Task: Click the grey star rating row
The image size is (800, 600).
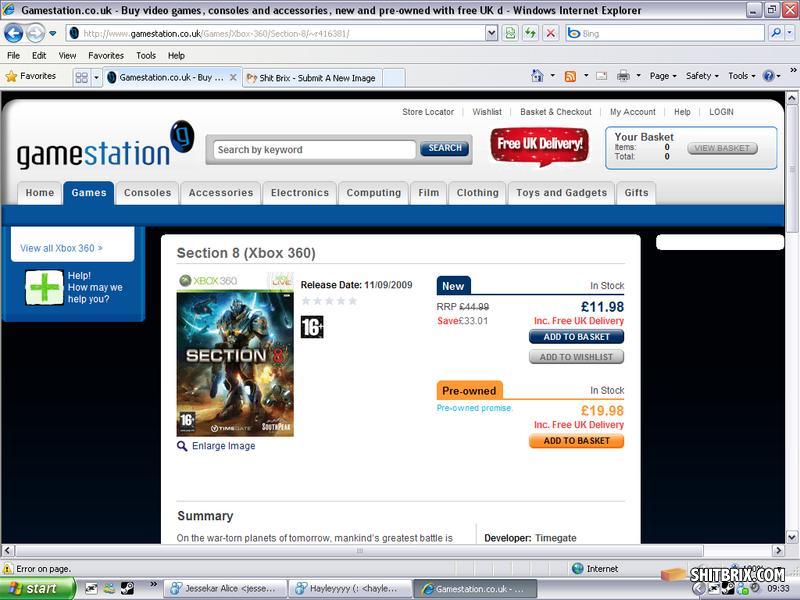Action: point(329,301)
